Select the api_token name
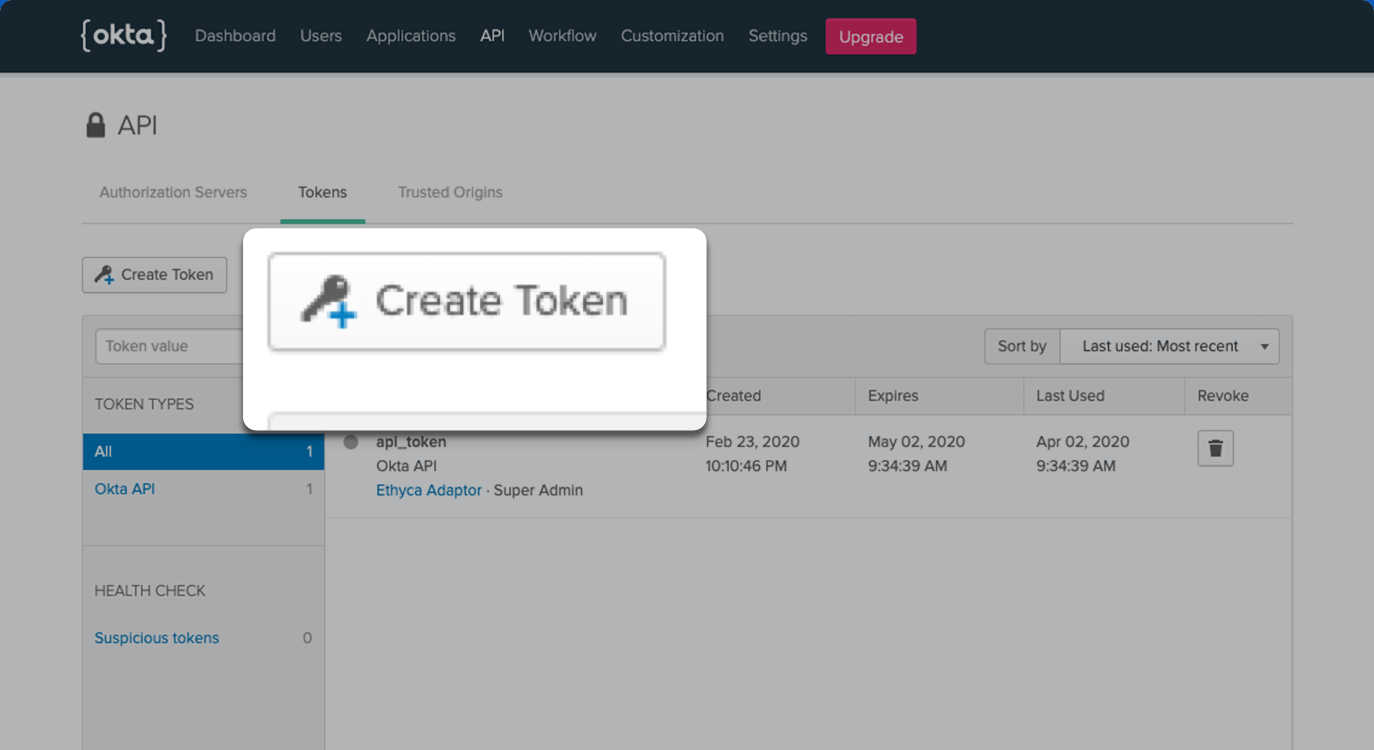 pos(411,442)
